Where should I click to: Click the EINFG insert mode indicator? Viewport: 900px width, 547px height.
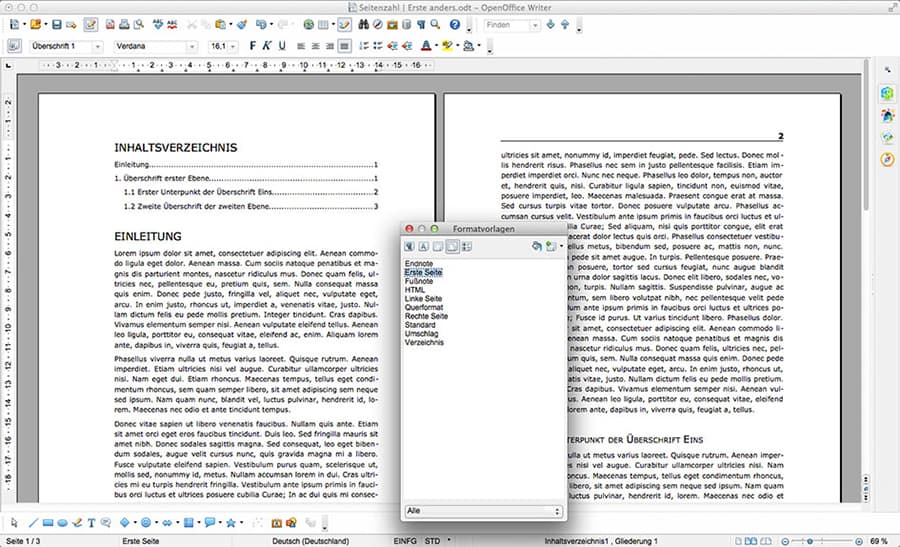(405, 541)
